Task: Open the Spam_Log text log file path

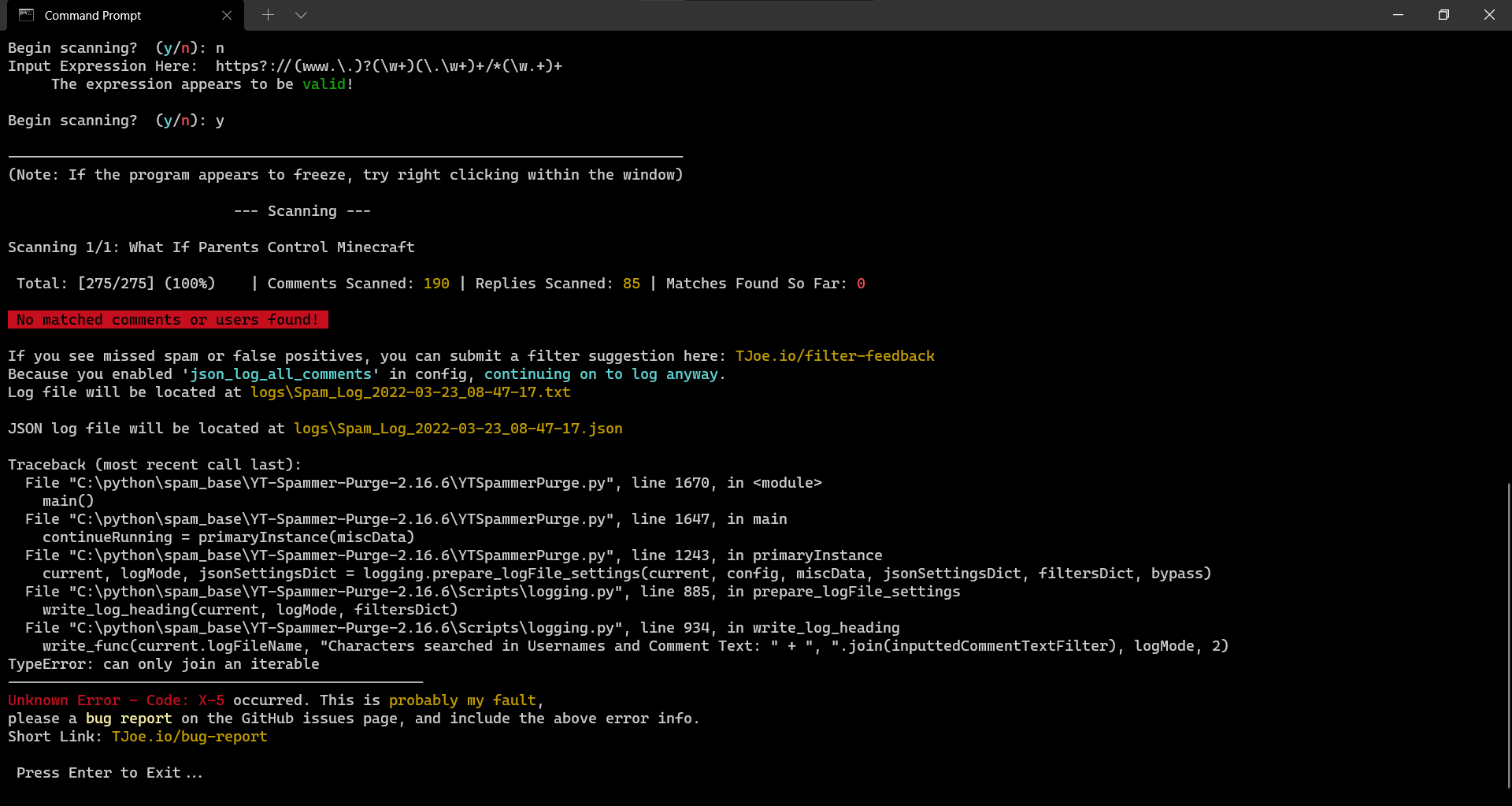Action: coord(410,392)
